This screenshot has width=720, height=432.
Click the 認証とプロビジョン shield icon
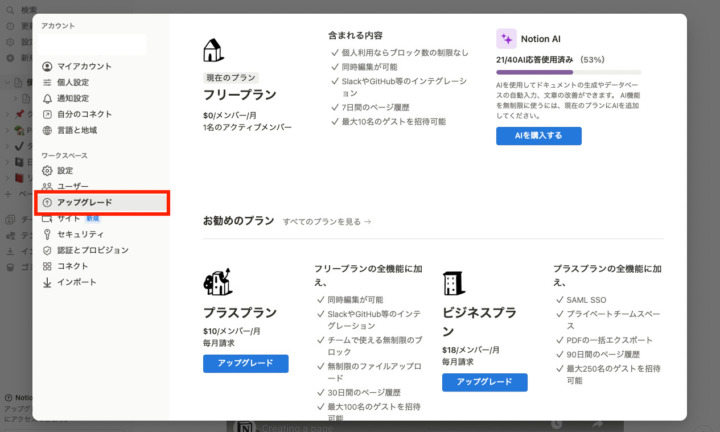tap(47, 251)
